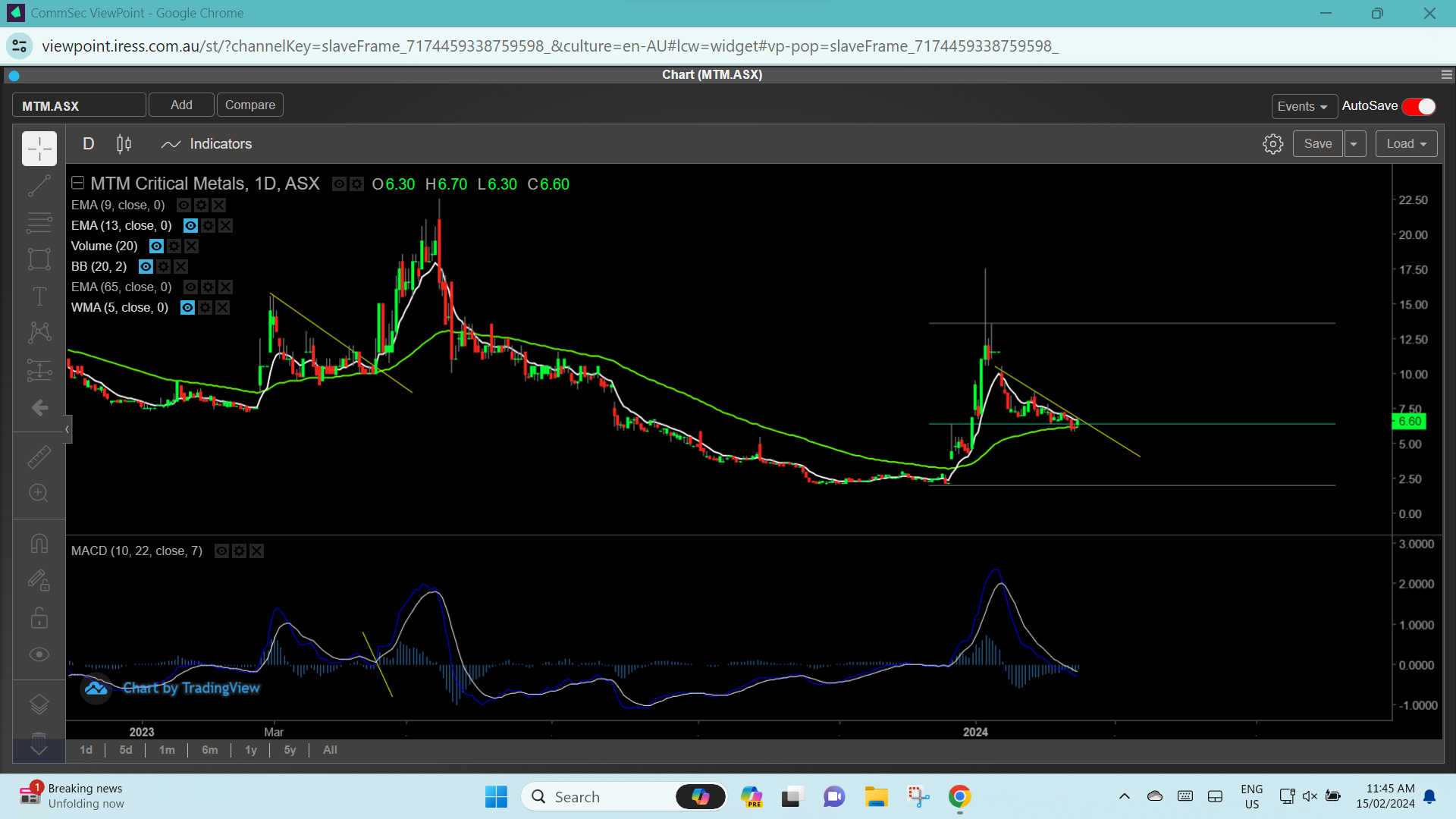Open File Explorer from taskbar
Viewport: 1456px width, 819px height.
click(877, 796)
